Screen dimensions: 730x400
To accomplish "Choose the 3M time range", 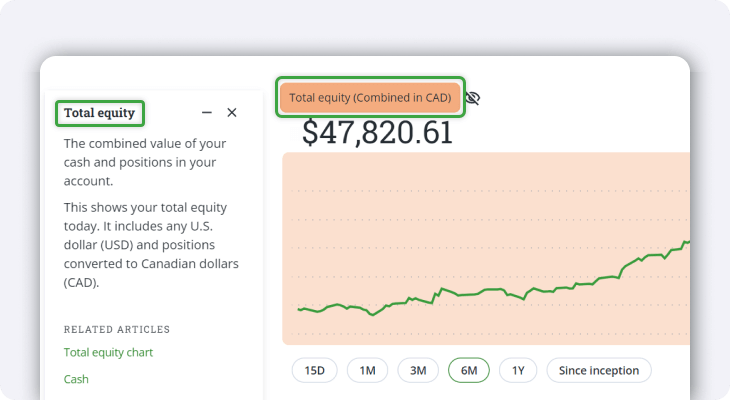I will tap(418, 370).
